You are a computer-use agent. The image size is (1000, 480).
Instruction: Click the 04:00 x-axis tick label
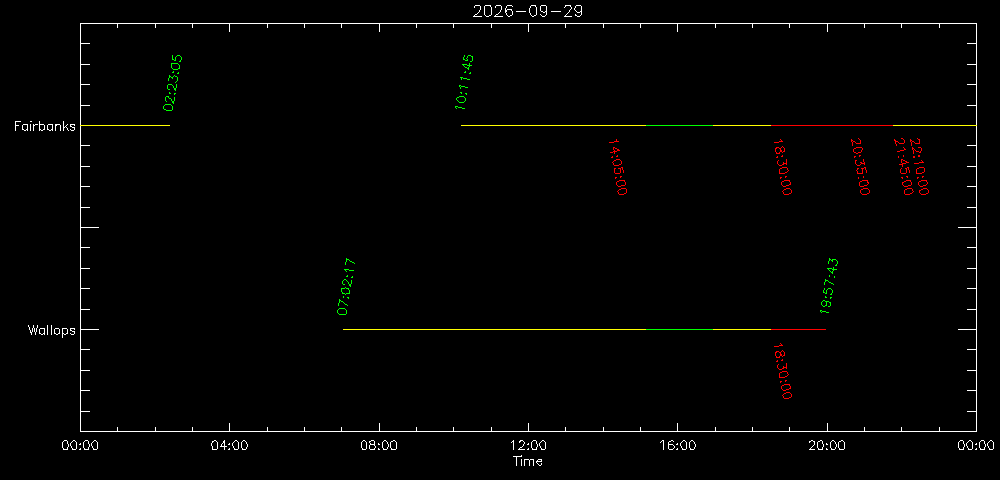click(230, 445)
